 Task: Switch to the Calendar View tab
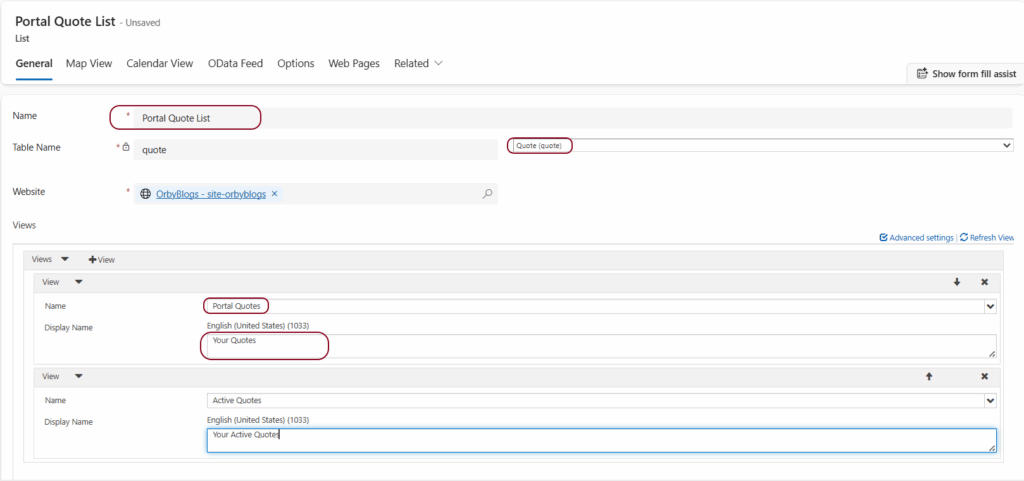(x=160, y=63)
